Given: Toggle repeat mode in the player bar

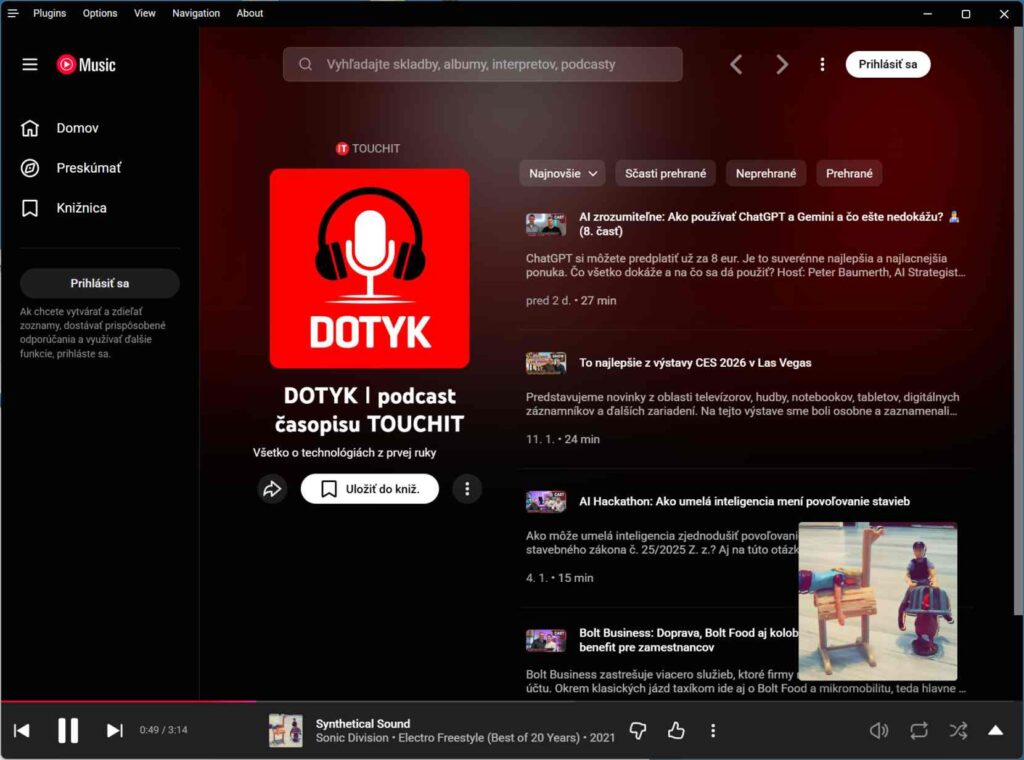Looking at the screenshot, I should pyautogui.click(x=919, y=730).
